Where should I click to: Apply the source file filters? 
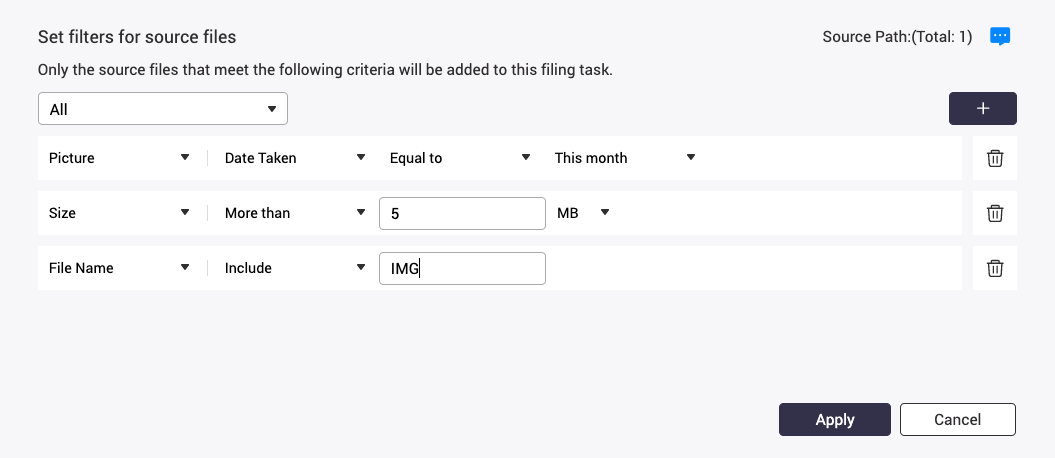tap(834, 420)
